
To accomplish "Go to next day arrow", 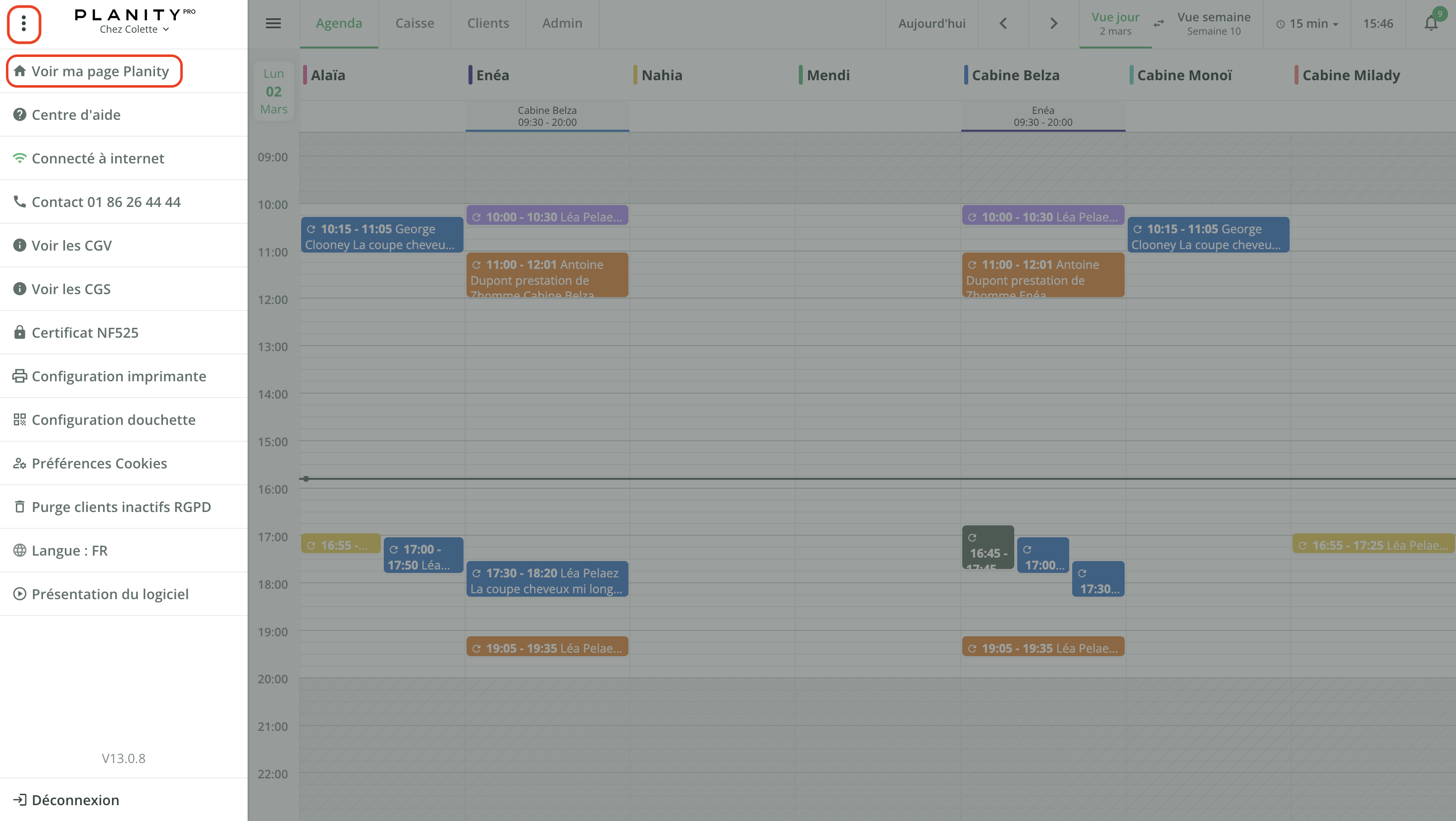I will tap(1053, 24).
